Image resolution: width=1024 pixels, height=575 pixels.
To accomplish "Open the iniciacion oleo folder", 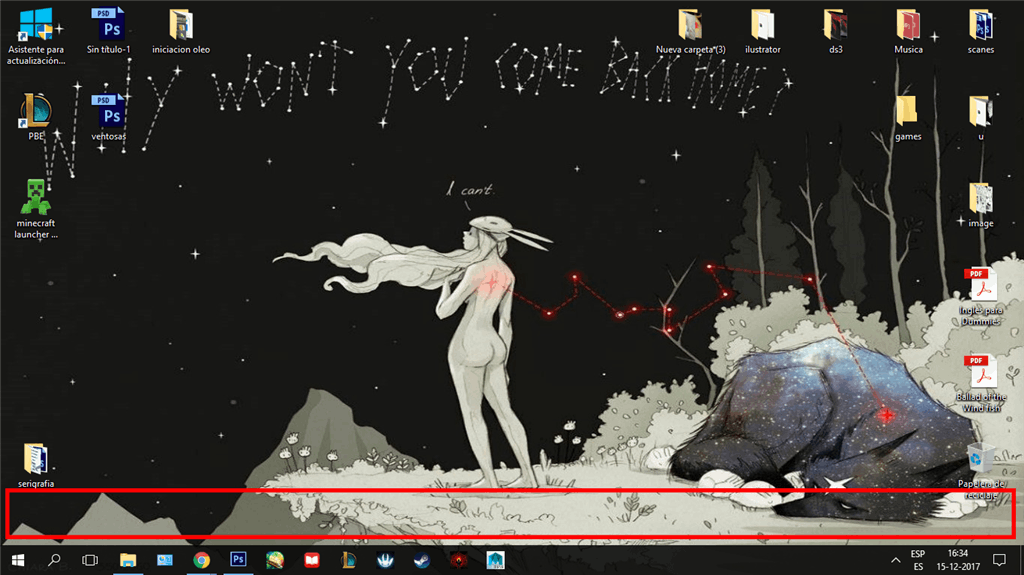I will [x=181, y=31].
